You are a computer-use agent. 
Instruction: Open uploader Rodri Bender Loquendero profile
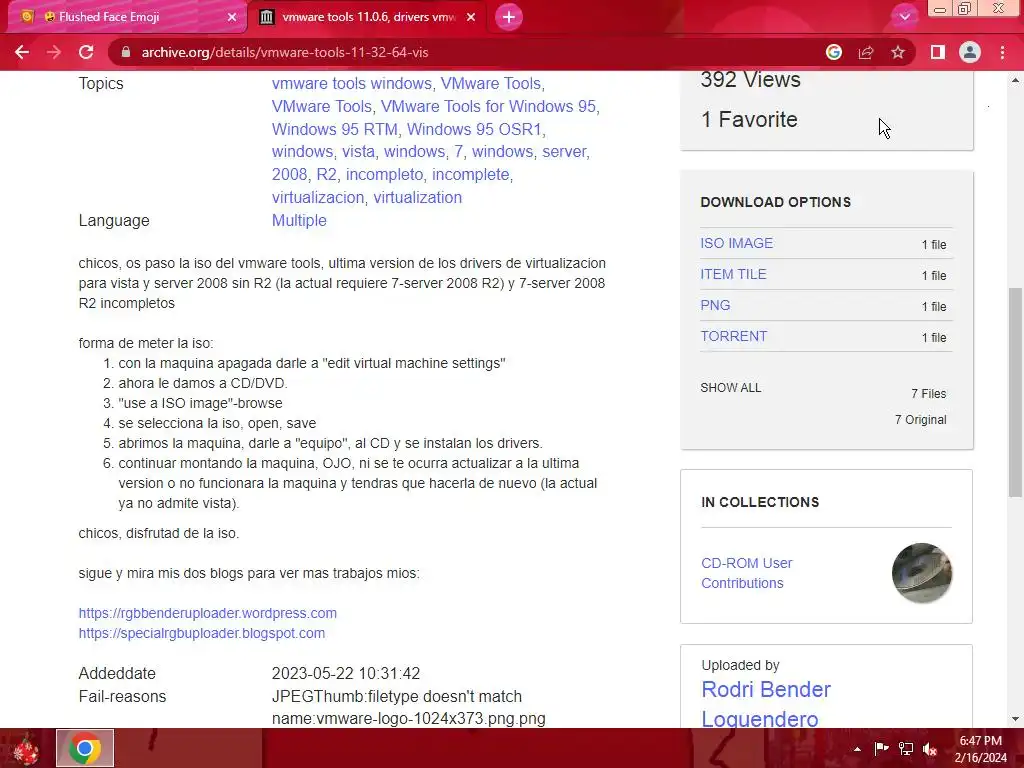click(766, 704)
